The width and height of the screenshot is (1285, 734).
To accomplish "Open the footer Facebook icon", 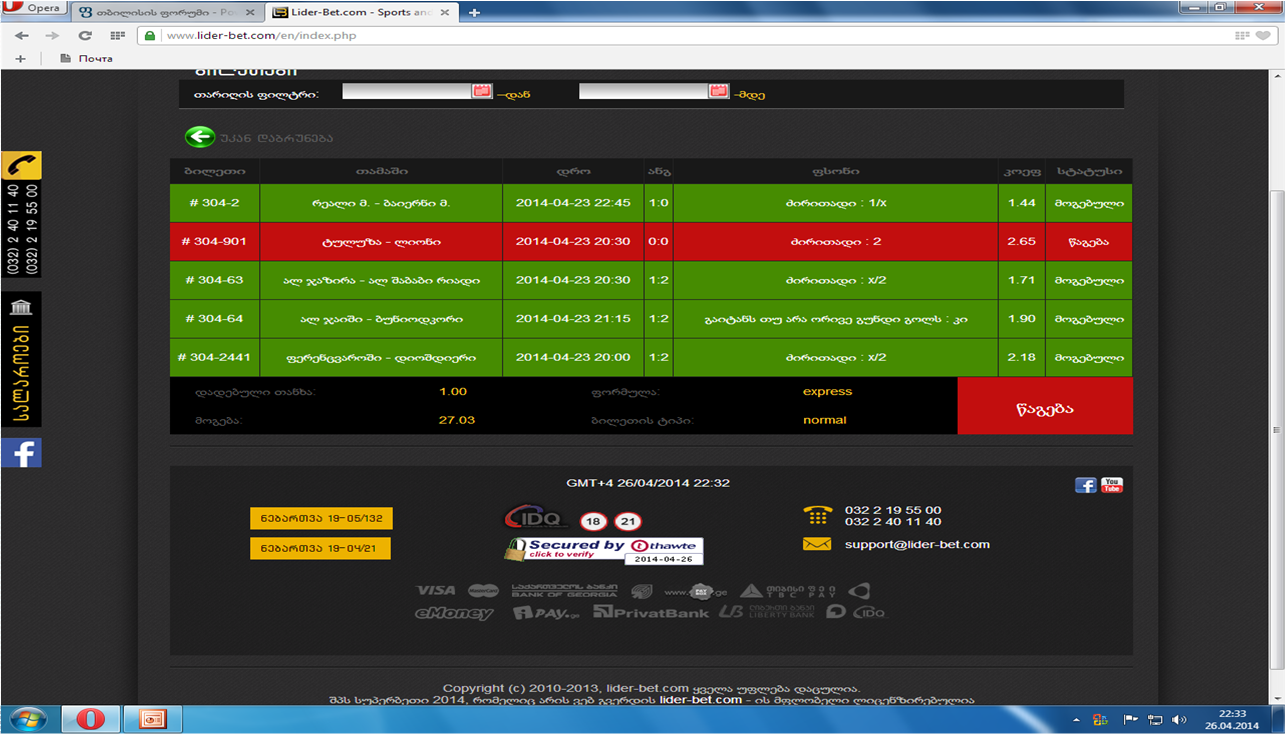I will pyautogui.click(x=1085, y=485).
